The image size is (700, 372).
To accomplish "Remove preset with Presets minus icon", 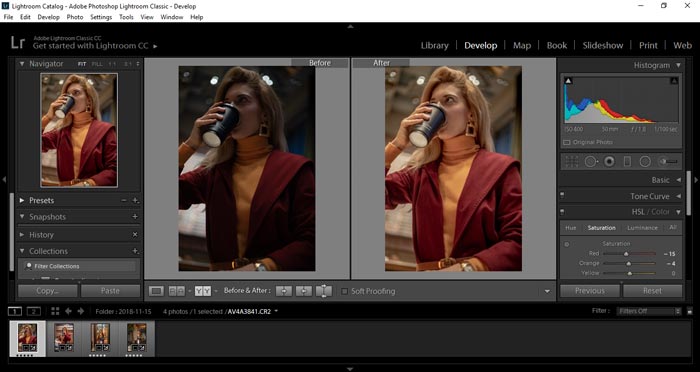I will click(124, 201).
